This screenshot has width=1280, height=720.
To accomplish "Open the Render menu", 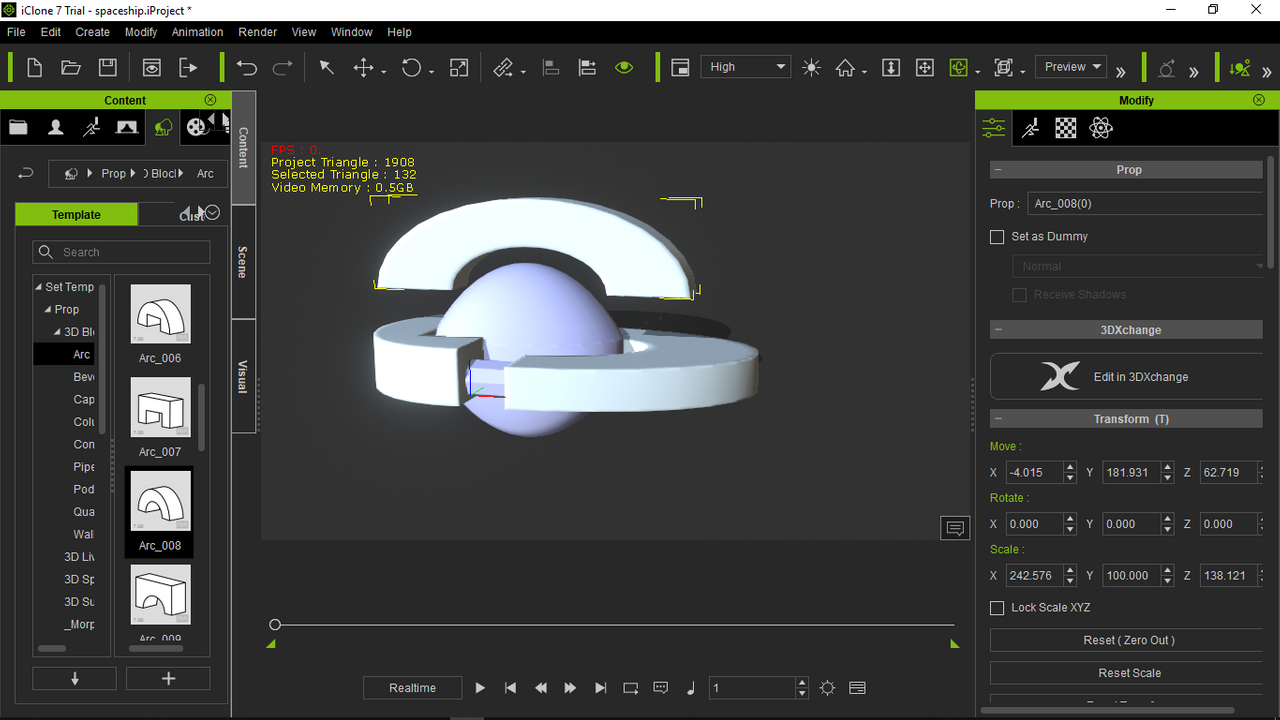I will click(x=258, y=32).
